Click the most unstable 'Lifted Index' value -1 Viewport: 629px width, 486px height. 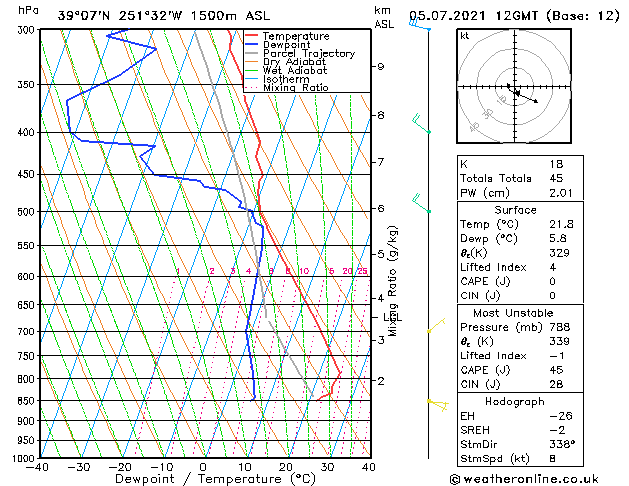pyautogui.click(x=557, y=356)
